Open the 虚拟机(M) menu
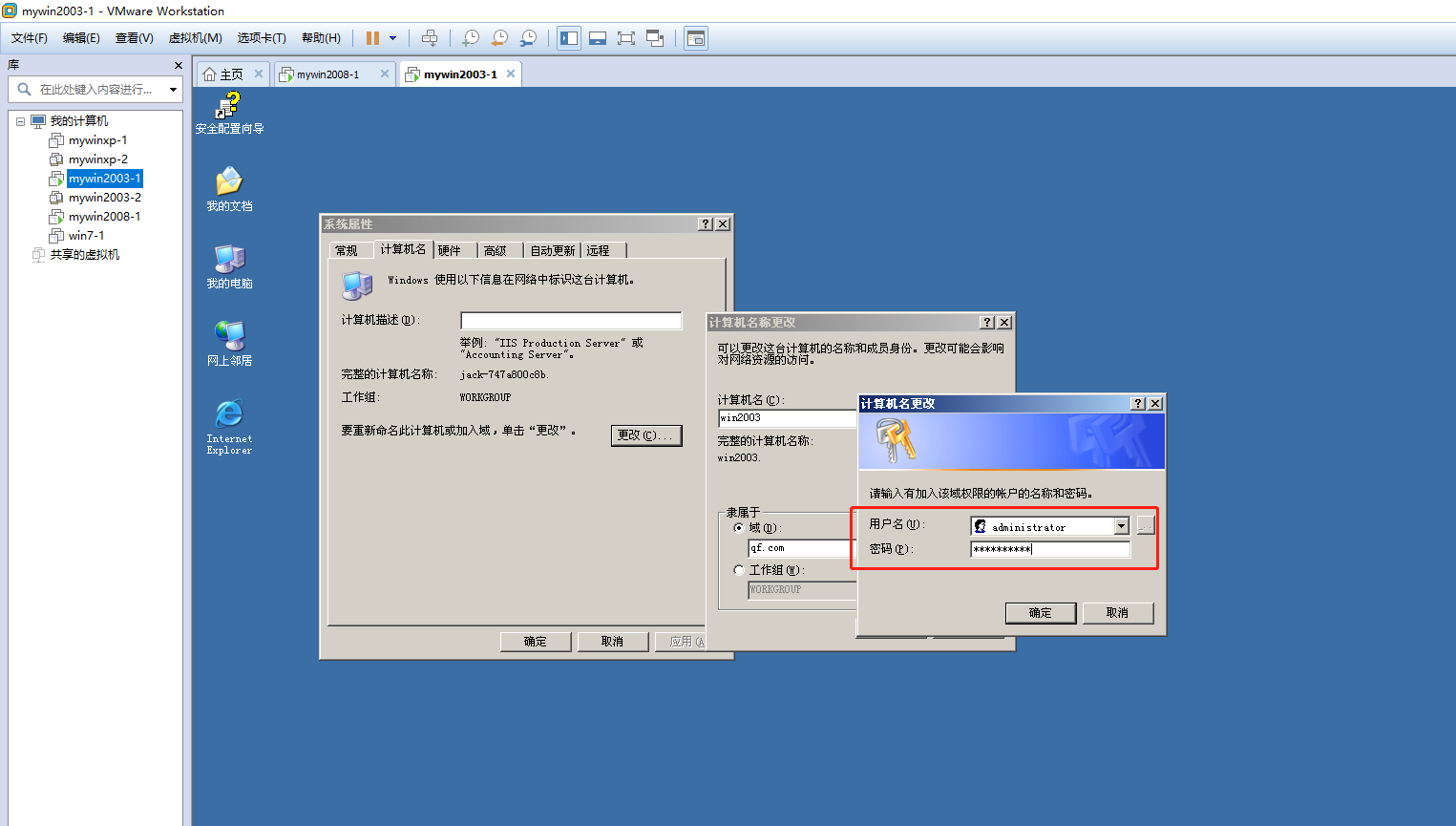This screenshot has height=826, width=1456. tap(196, 38)
